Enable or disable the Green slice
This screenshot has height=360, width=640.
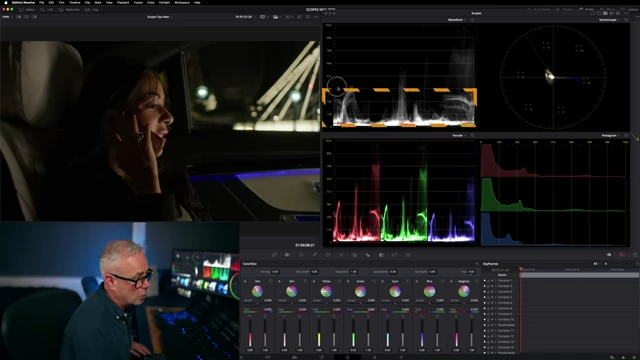(x=348, y=281)
